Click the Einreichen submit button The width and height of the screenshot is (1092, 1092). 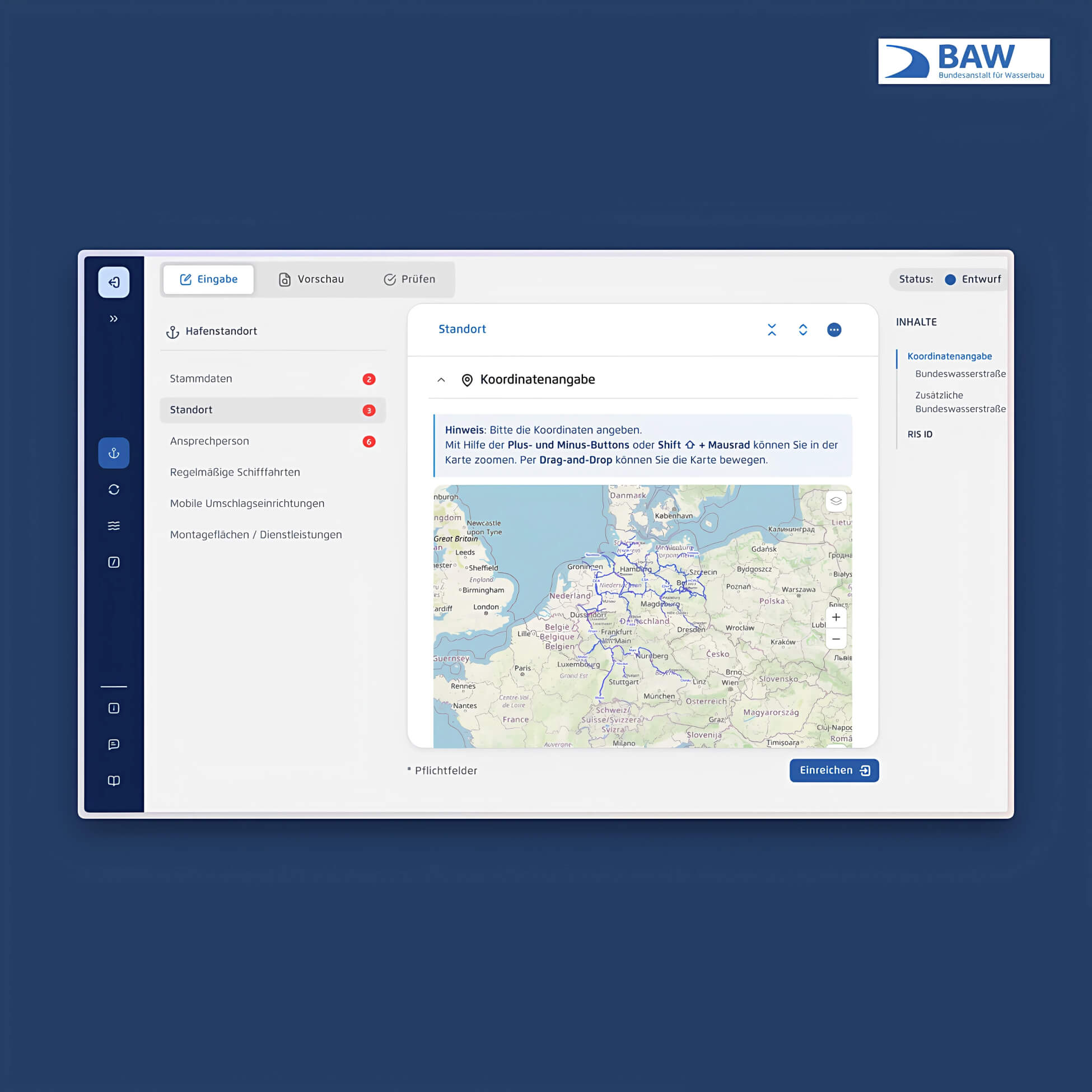click(x=834, y=771)
